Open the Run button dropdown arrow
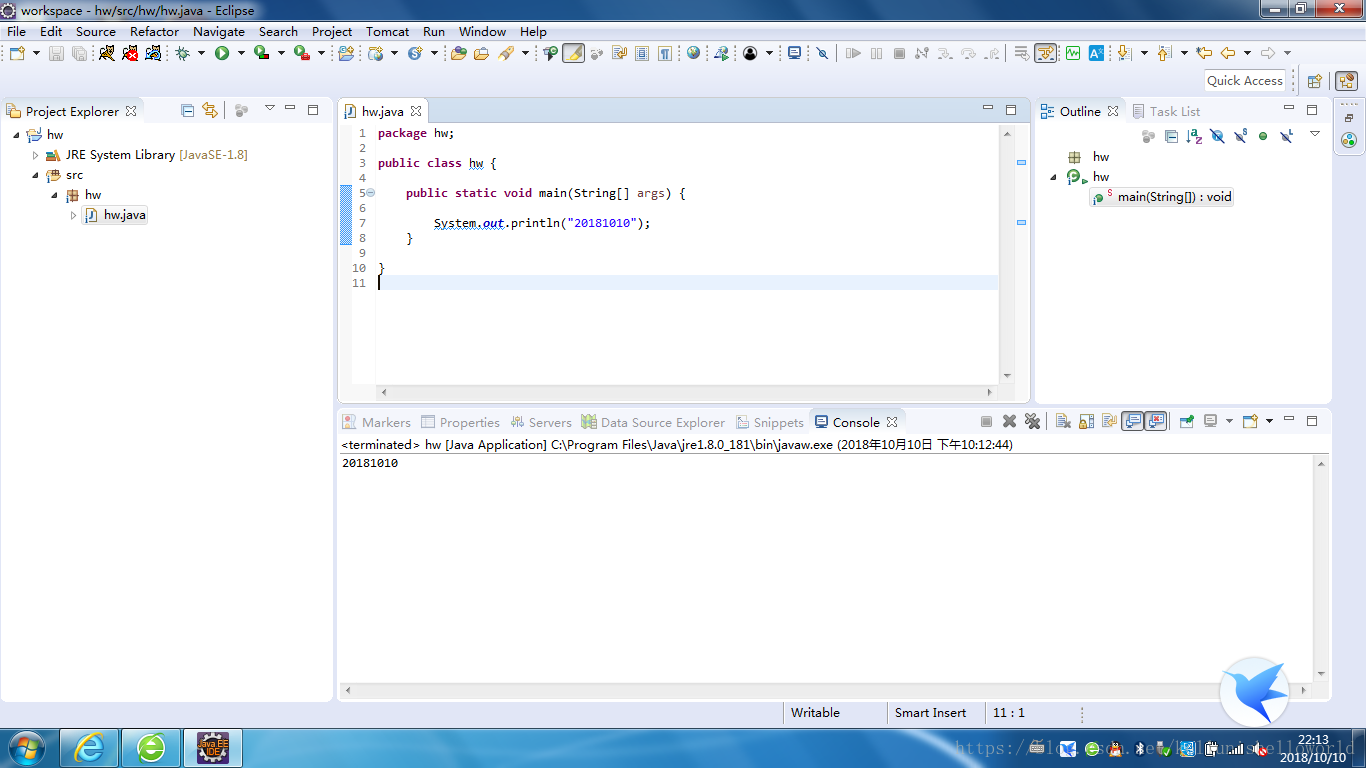This screenshot has height=768, width=1366. tap(241, 53)
